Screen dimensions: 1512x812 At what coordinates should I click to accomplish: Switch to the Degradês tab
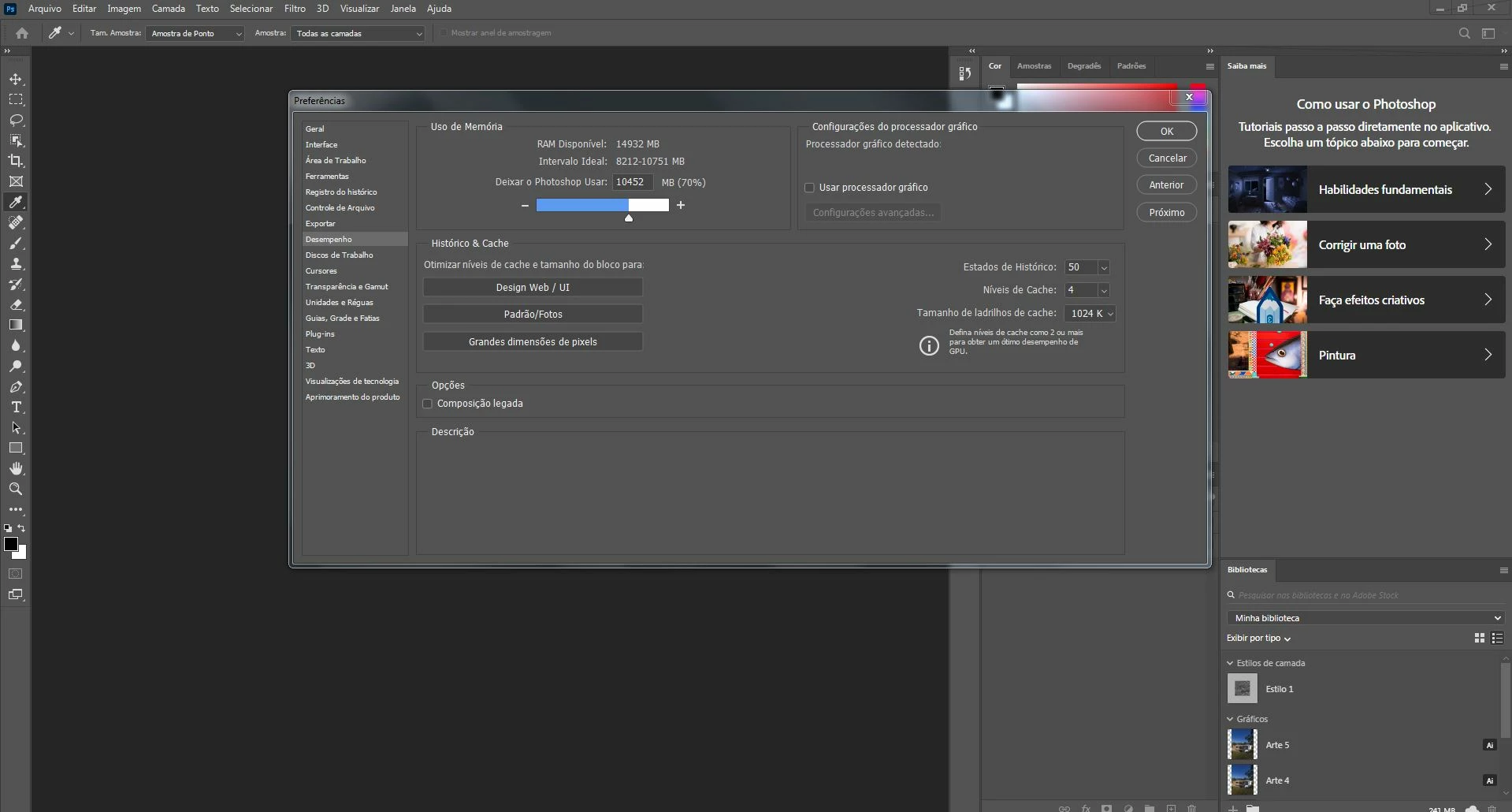tap(1083, 66)
